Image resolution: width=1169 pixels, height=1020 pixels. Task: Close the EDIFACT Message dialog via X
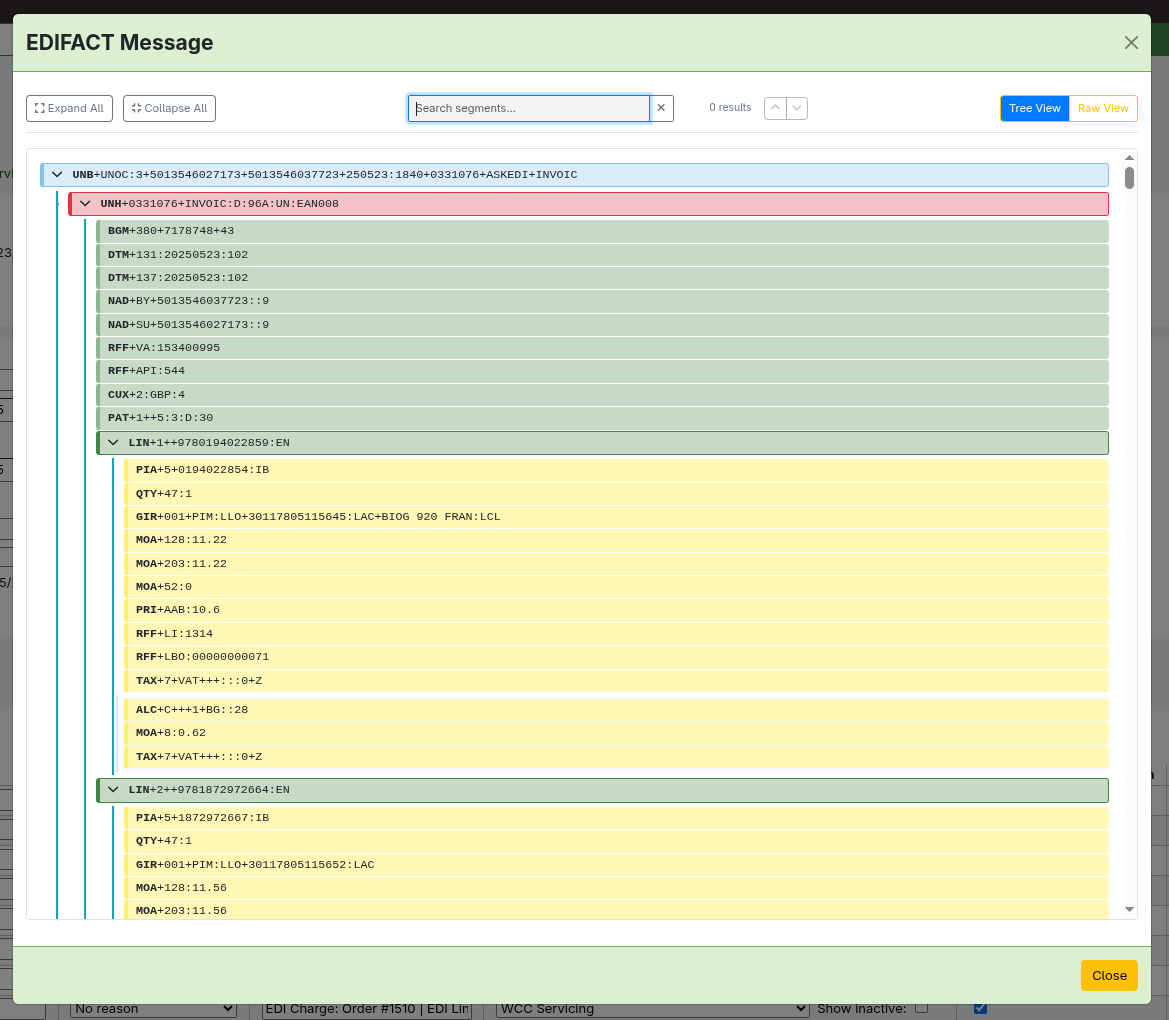click(x=1131, y=42)
